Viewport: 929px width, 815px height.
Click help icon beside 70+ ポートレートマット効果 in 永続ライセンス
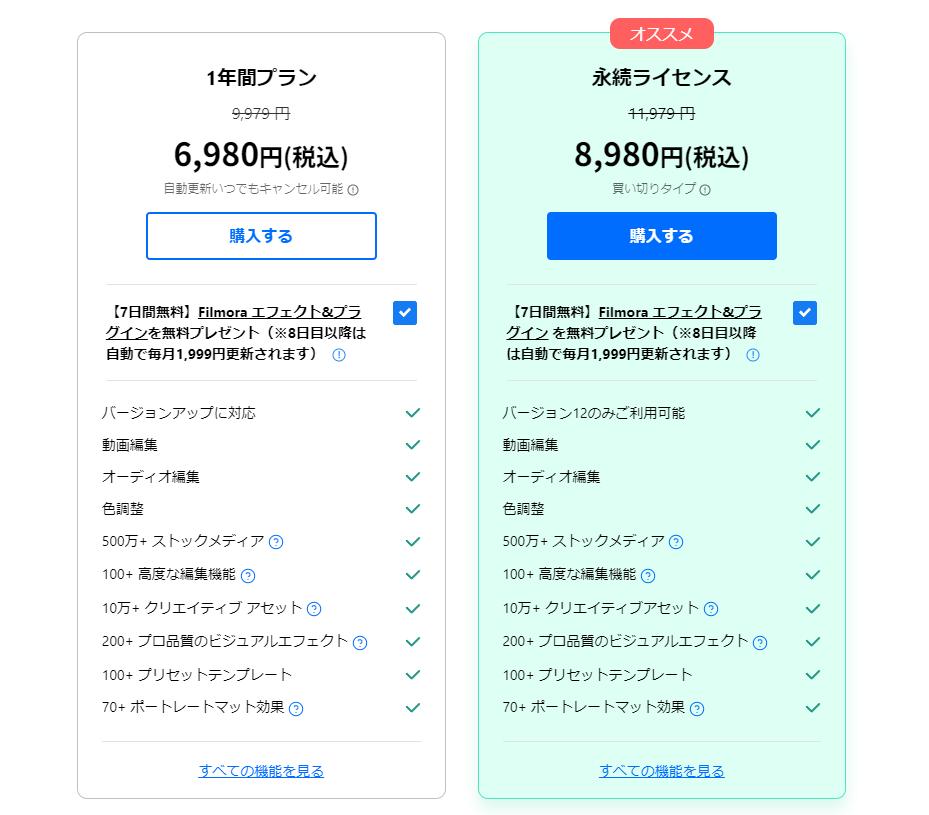tap(697, 708)
